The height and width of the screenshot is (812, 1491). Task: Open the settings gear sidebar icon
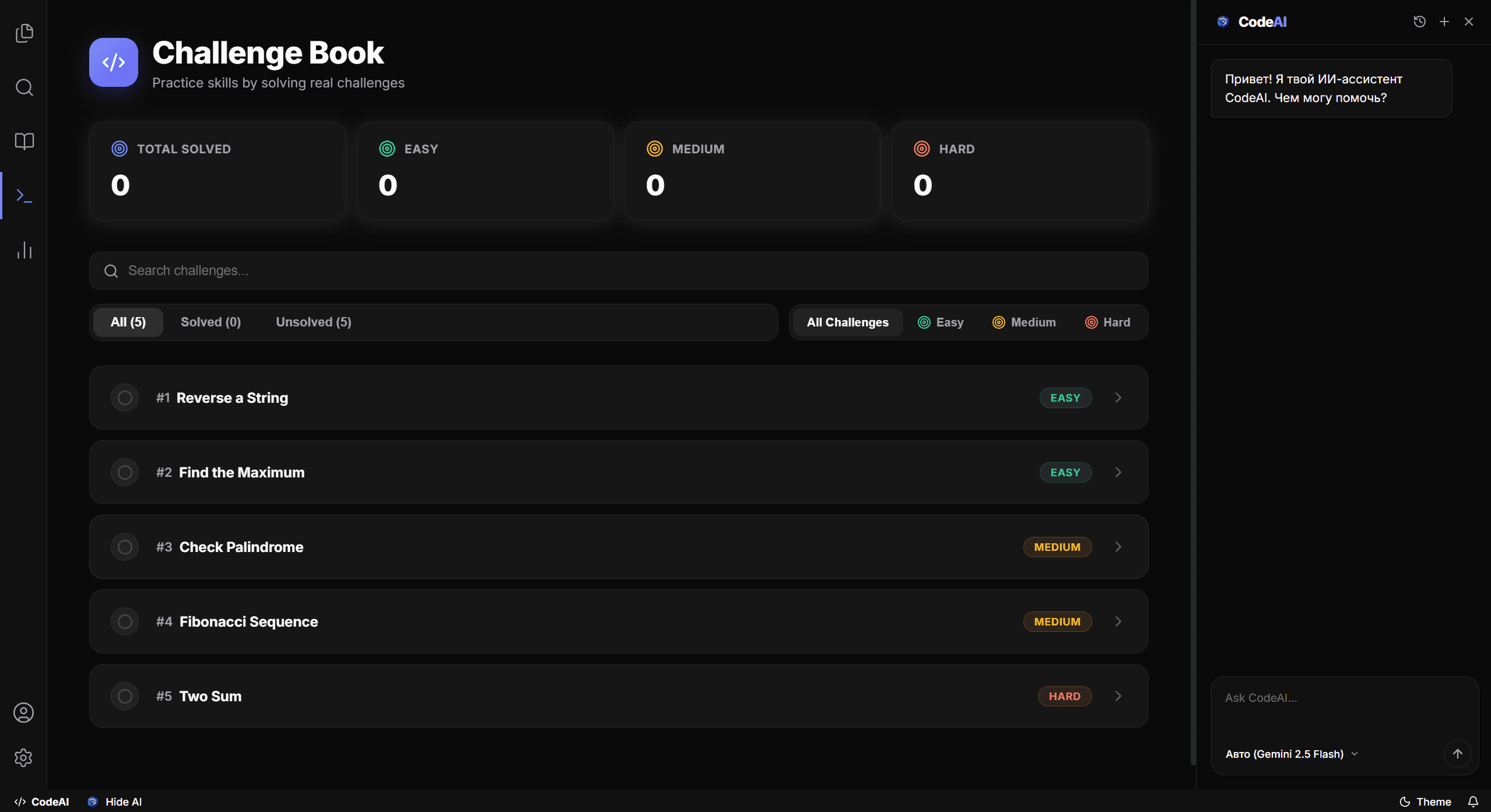23,758
